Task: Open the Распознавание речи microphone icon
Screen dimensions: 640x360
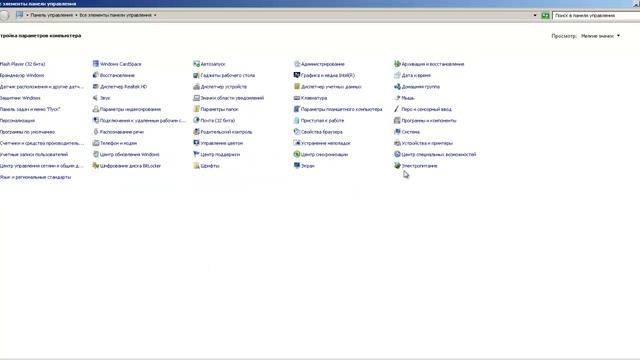Action: (x=96, y=132)
